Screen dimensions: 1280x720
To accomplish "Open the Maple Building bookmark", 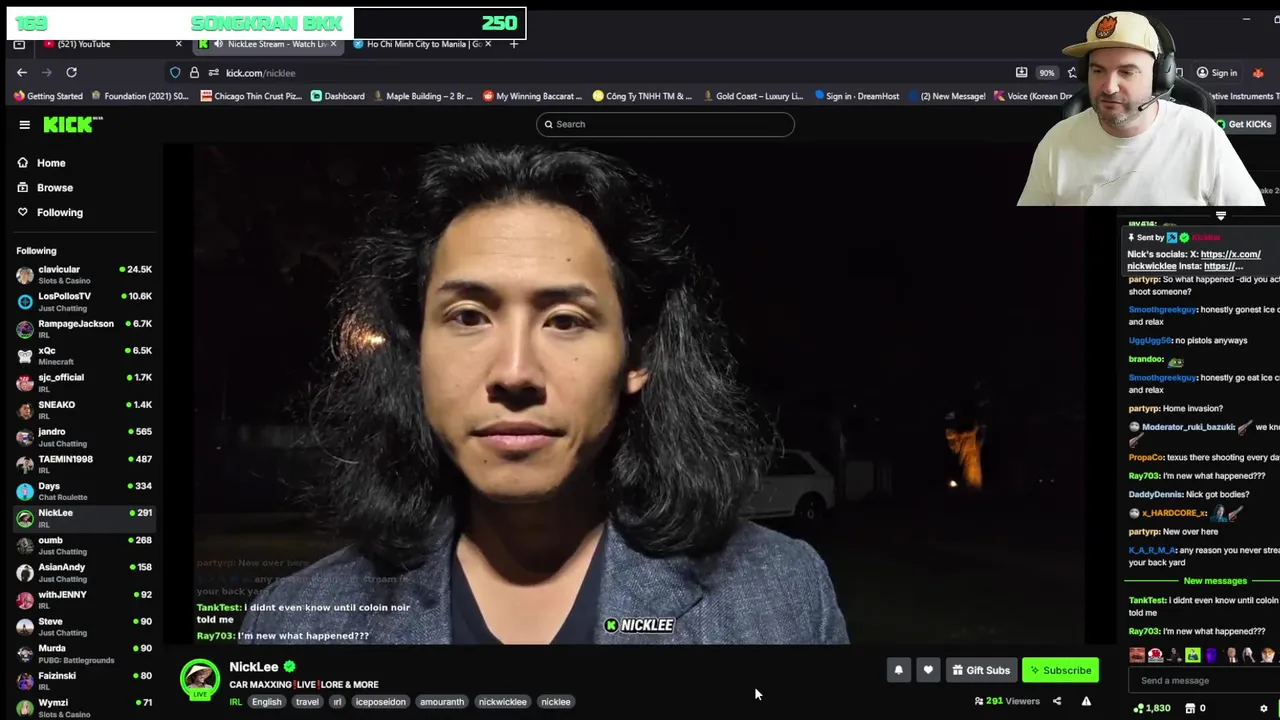I will pyautogui.click(x=422, y=96).
